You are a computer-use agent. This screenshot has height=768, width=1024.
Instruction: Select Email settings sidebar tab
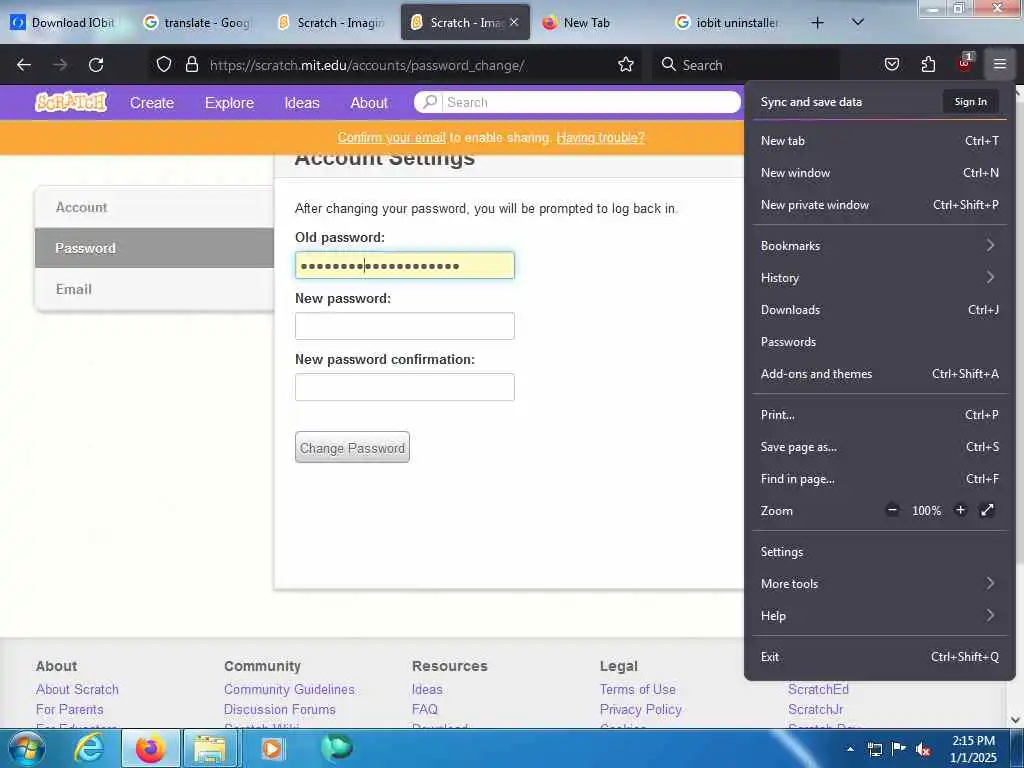pyautogui.click(x=154, y=289)
